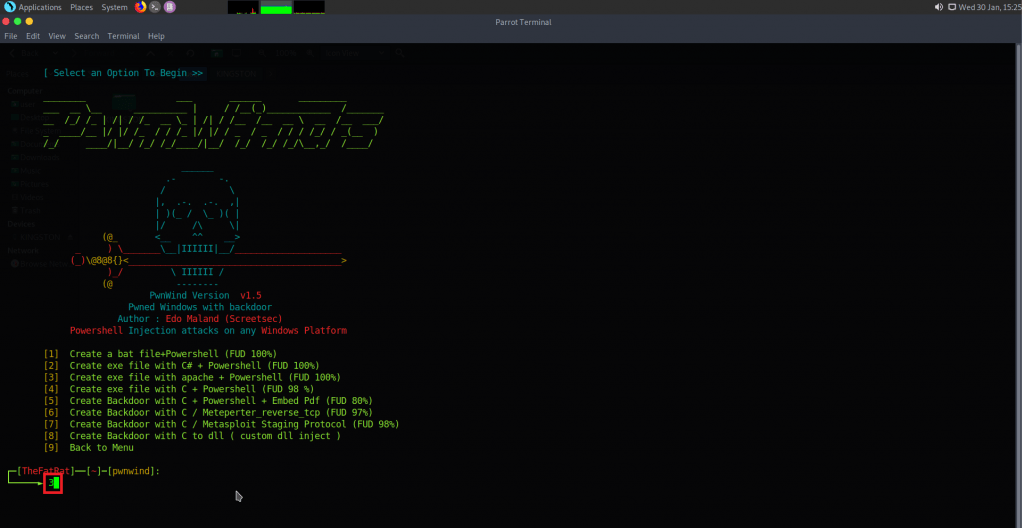Click option [3] exe file with apache + Powershell
This screenshot has width=1024, height=528.
coord(192,378)
